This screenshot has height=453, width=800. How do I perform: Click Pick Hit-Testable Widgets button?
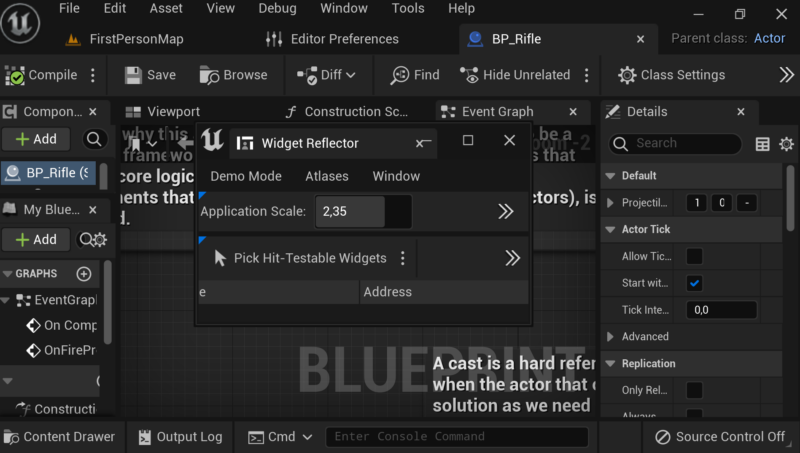[300, 258]
